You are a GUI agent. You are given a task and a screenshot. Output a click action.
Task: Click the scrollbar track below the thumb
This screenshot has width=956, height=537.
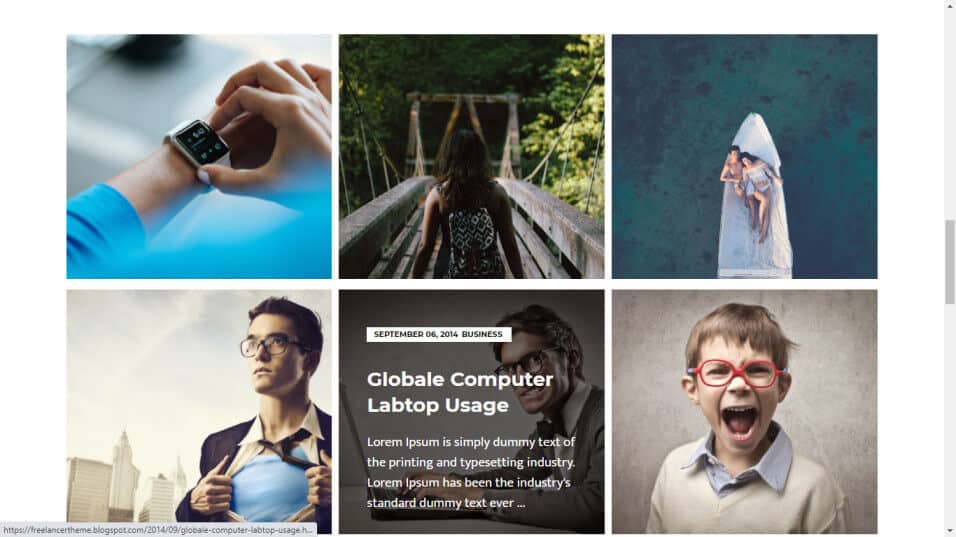[x=950, y=414]
